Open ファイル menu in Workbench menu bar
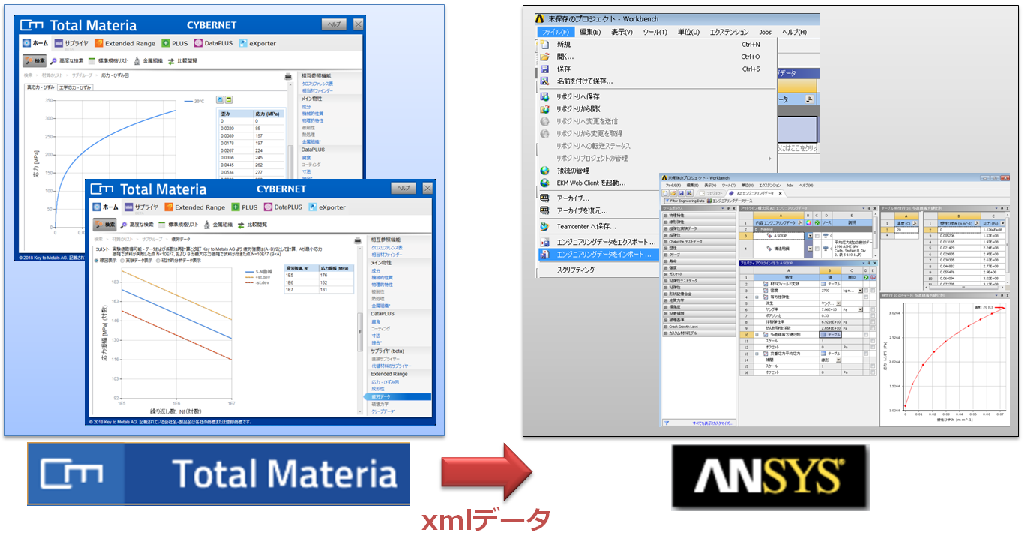 tap(555, 31)
